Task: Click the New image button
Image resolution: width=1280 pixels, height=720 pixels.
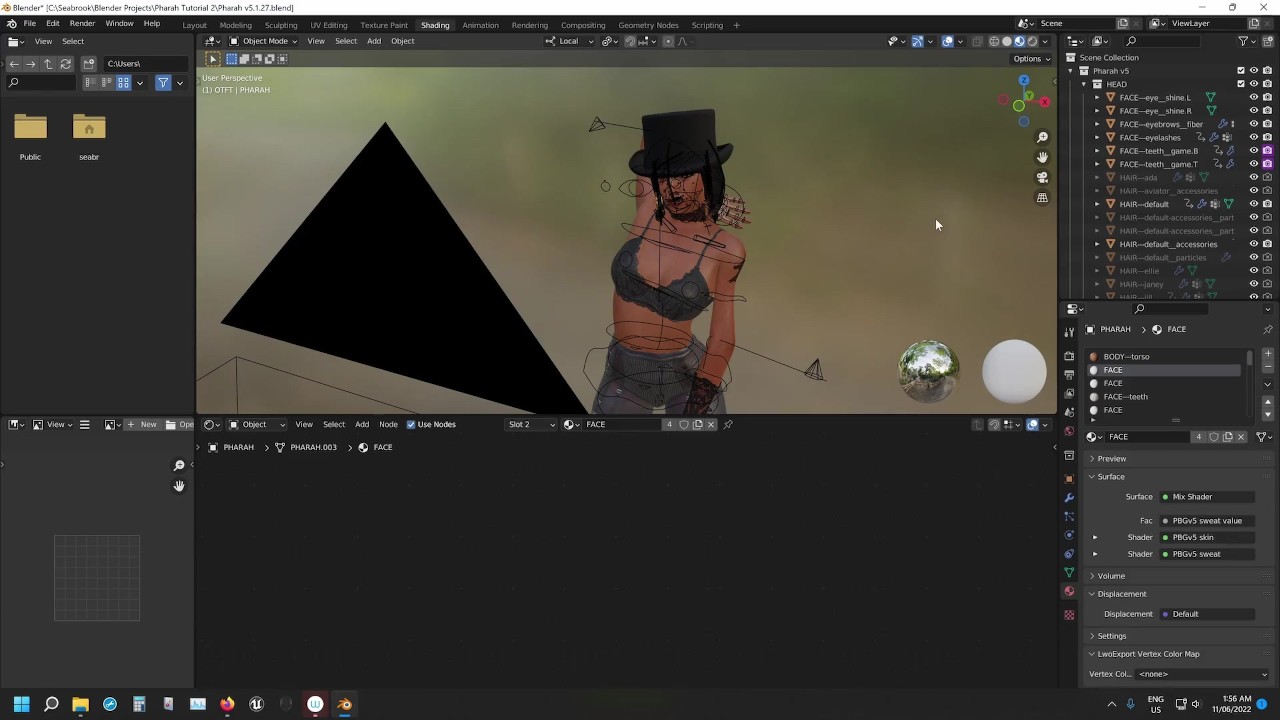Action: click(x=141, y=425)
